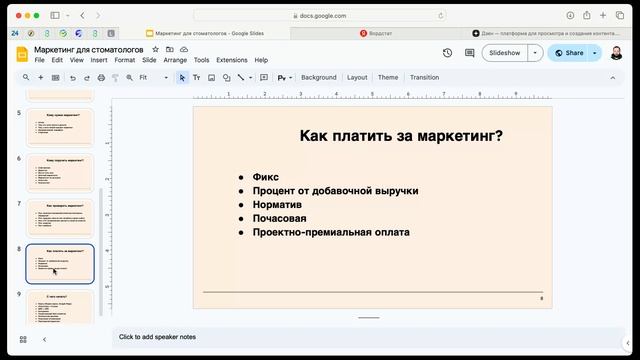
Task: Open the File menu
Action: [x=40, y=60]
